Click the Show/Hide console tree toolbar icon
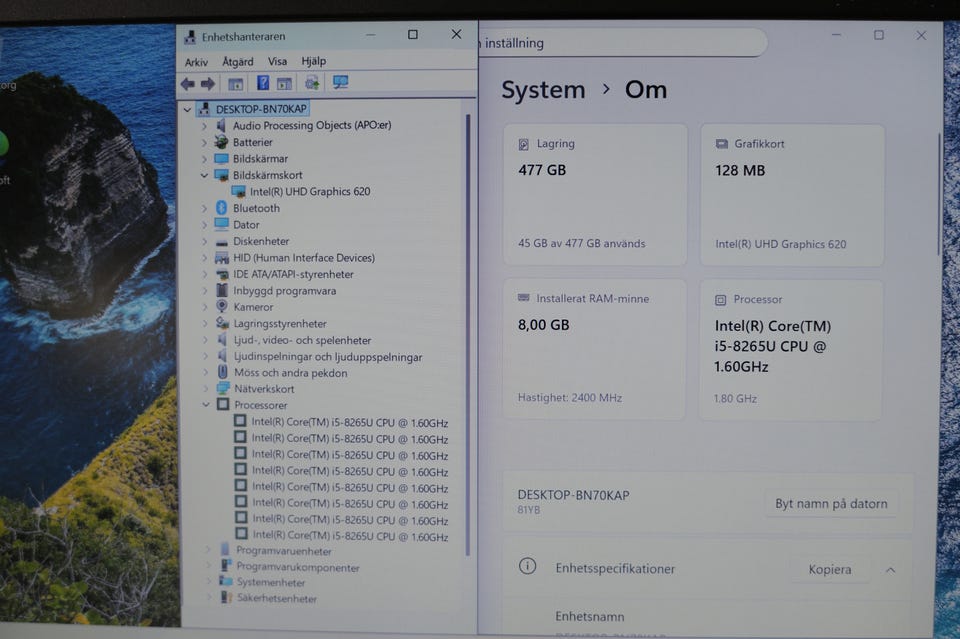Image resolution: width=960 pixels, height=639 pixels. [235, 83]
